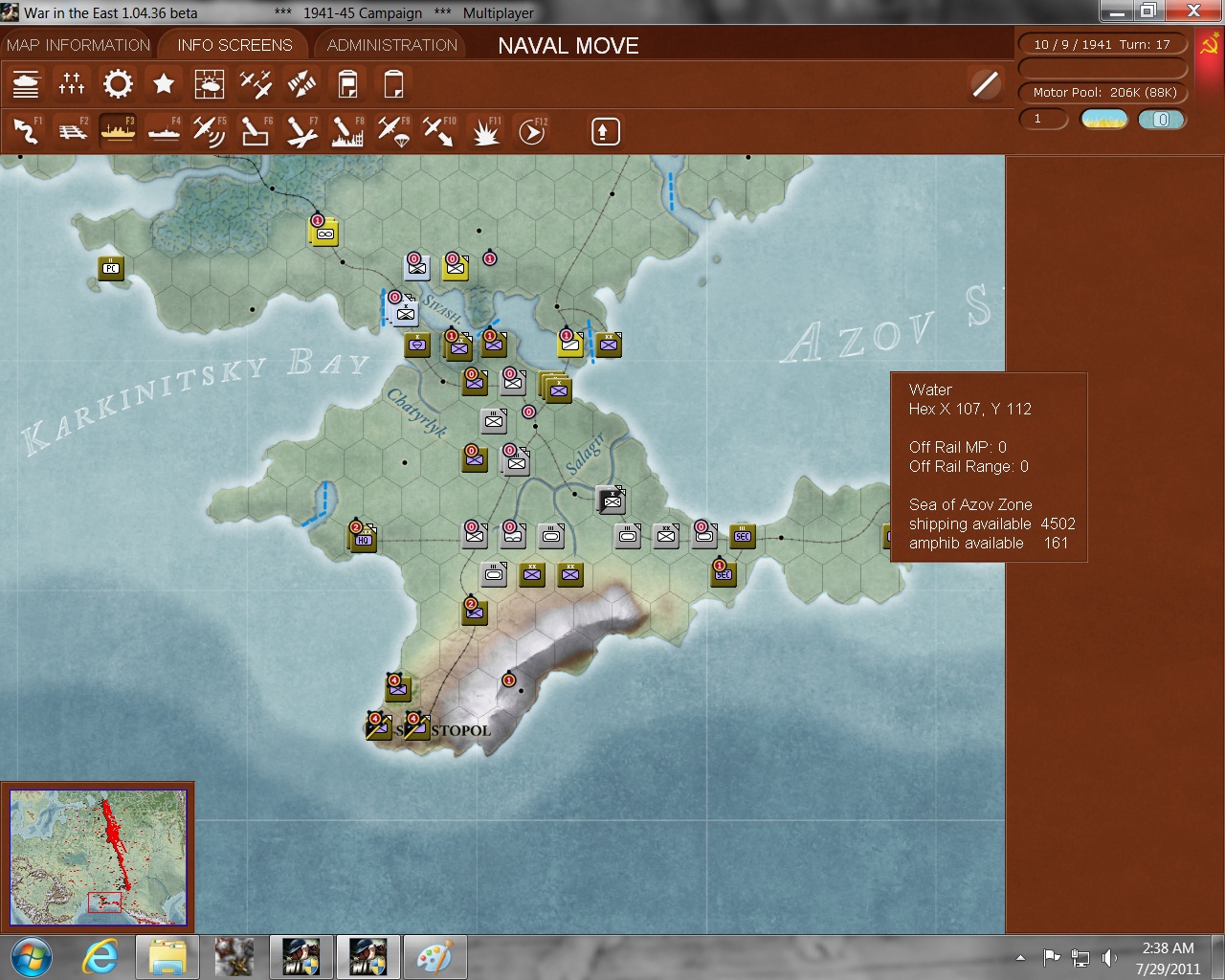Image resolution: width=1225 pixels, height=980 pixels.
Task: Click the F12 end turn arrow
Action: click(x=531, y=131)
